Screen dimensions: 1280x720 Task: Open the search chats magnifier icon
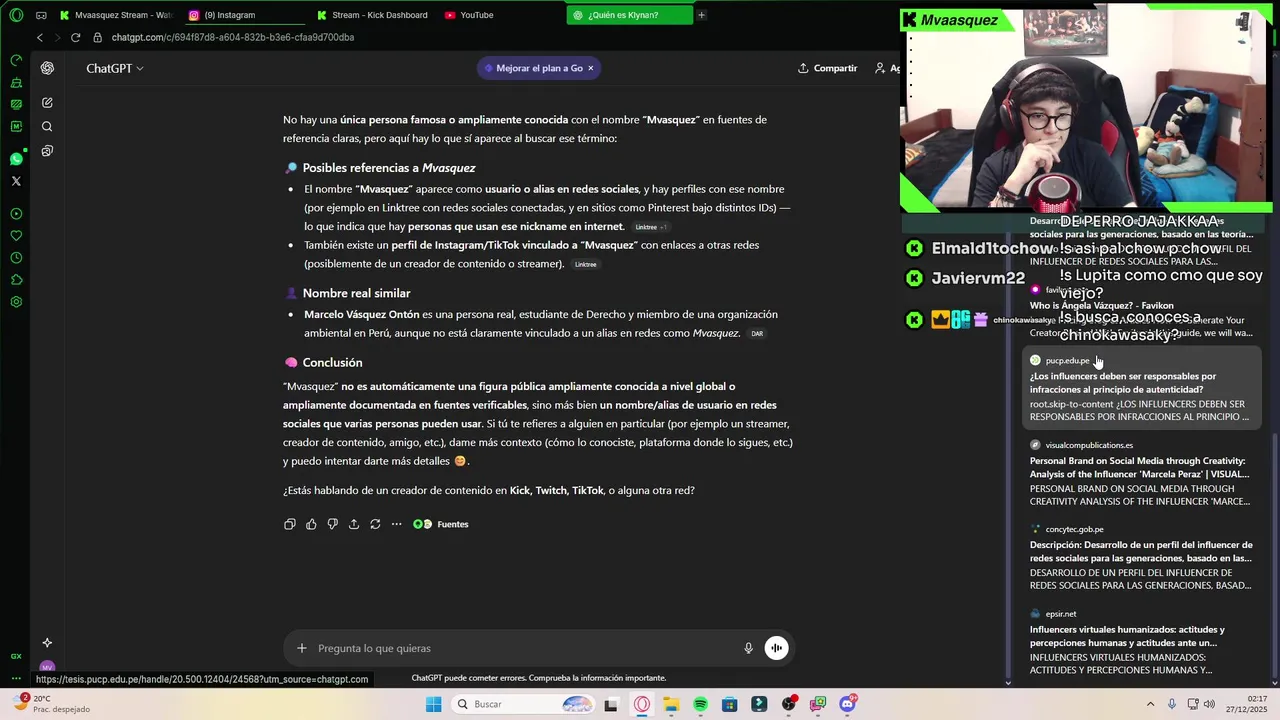tap(47, 126)
